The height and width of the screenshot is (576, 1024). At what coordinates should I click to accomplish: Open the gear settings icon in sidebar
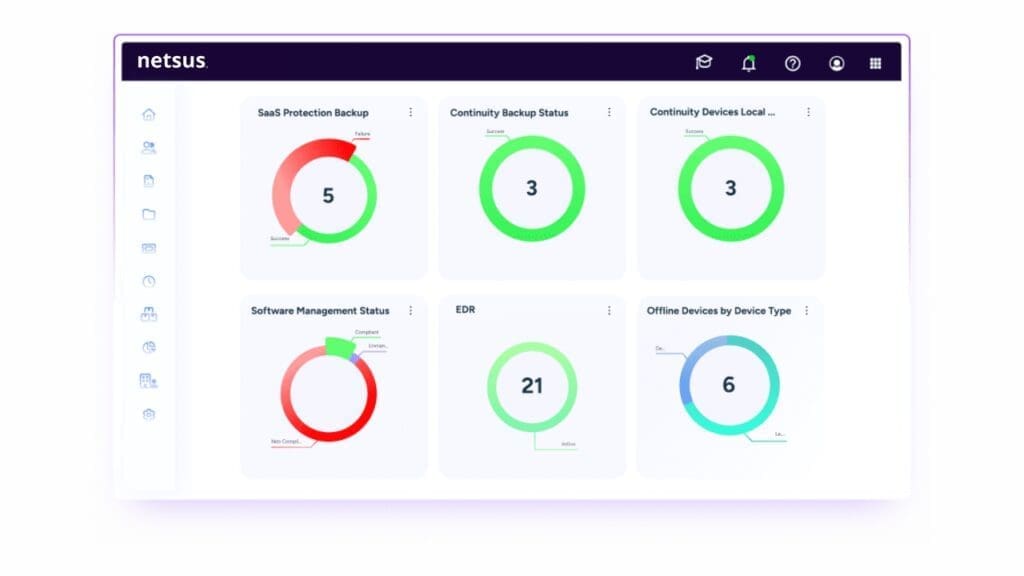(x=149, y=414)
